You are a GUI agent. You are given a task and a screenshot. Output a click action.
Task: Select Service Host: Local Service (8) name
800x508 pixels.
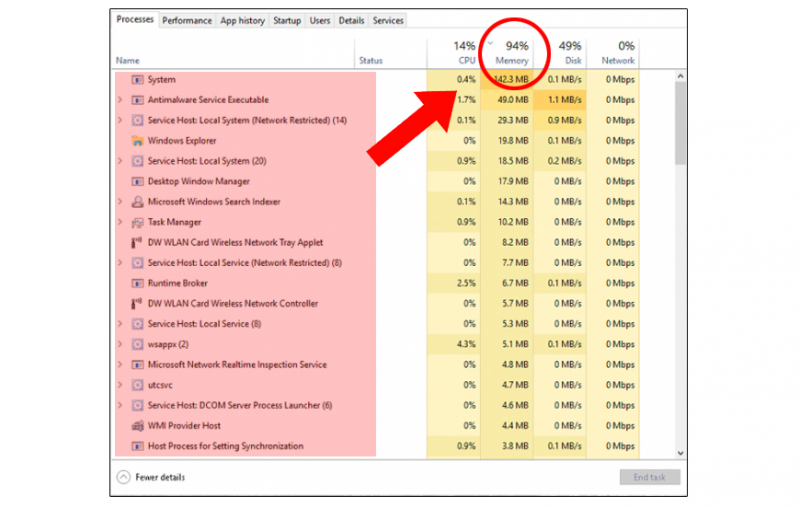204,324
